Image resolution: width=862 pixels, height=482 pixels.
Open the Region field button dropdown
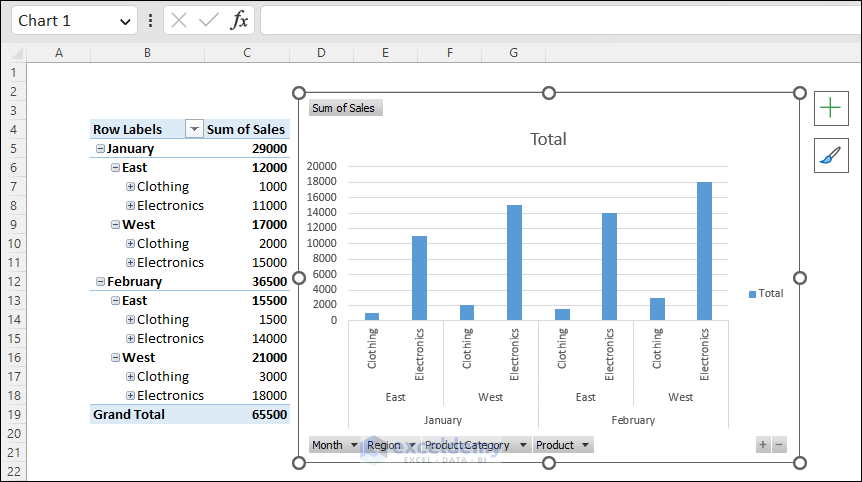coord(412,445)
